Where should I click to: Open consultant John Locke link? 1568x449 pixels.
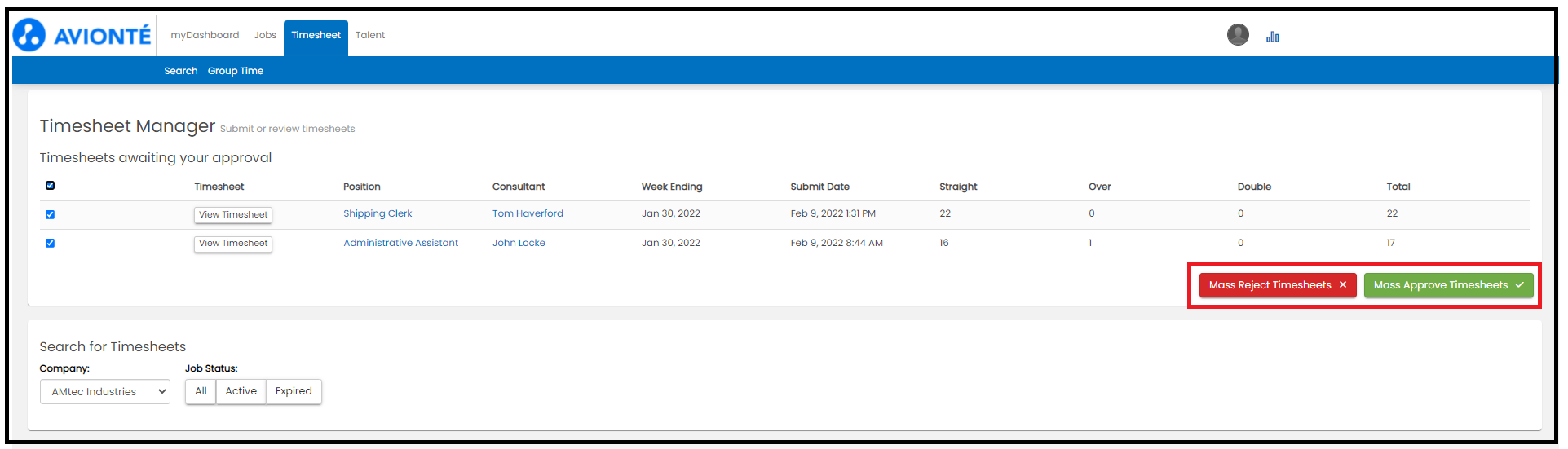519,243
